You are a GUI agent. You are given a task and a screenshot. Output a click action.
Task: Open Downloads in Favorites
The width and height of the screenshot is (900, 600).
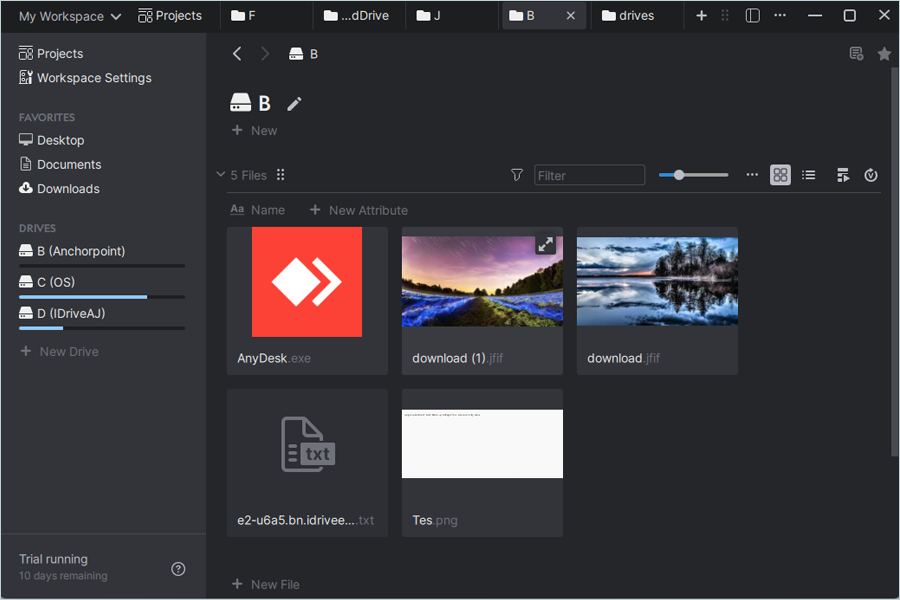point(59,188)
